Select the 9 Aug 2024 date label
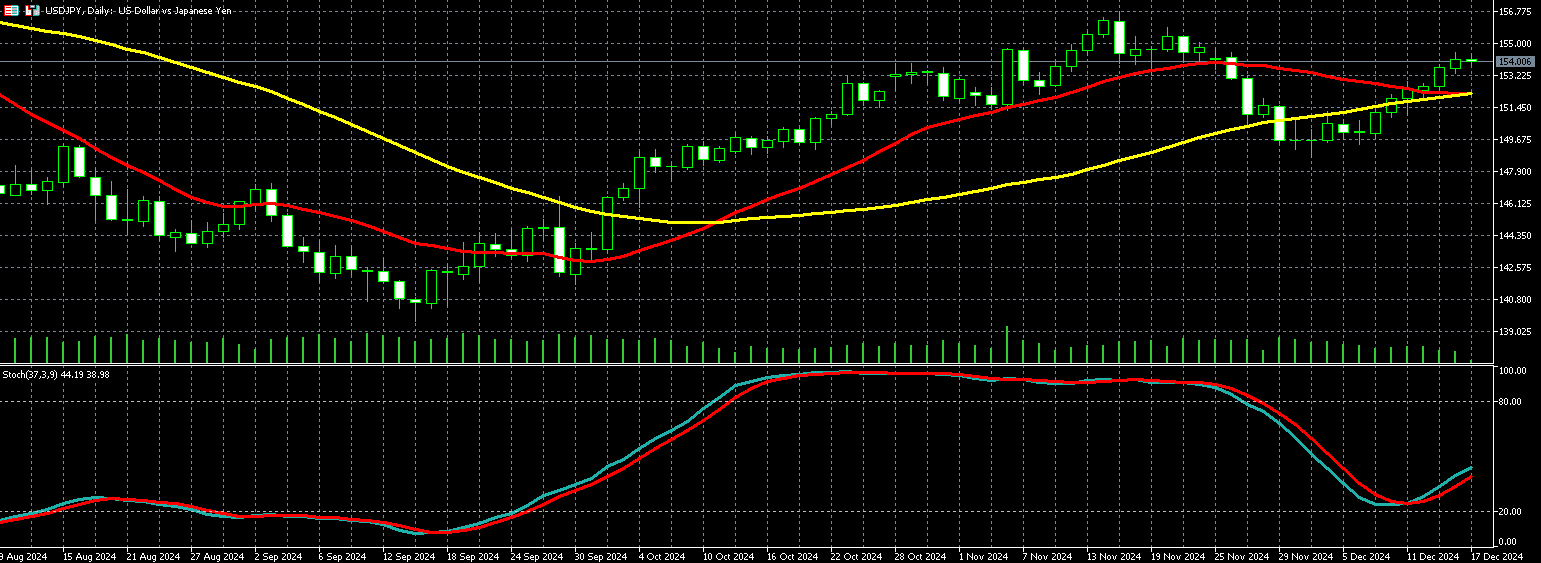The height and width of the screenshot is (563, 1541). tap(24, 556)
